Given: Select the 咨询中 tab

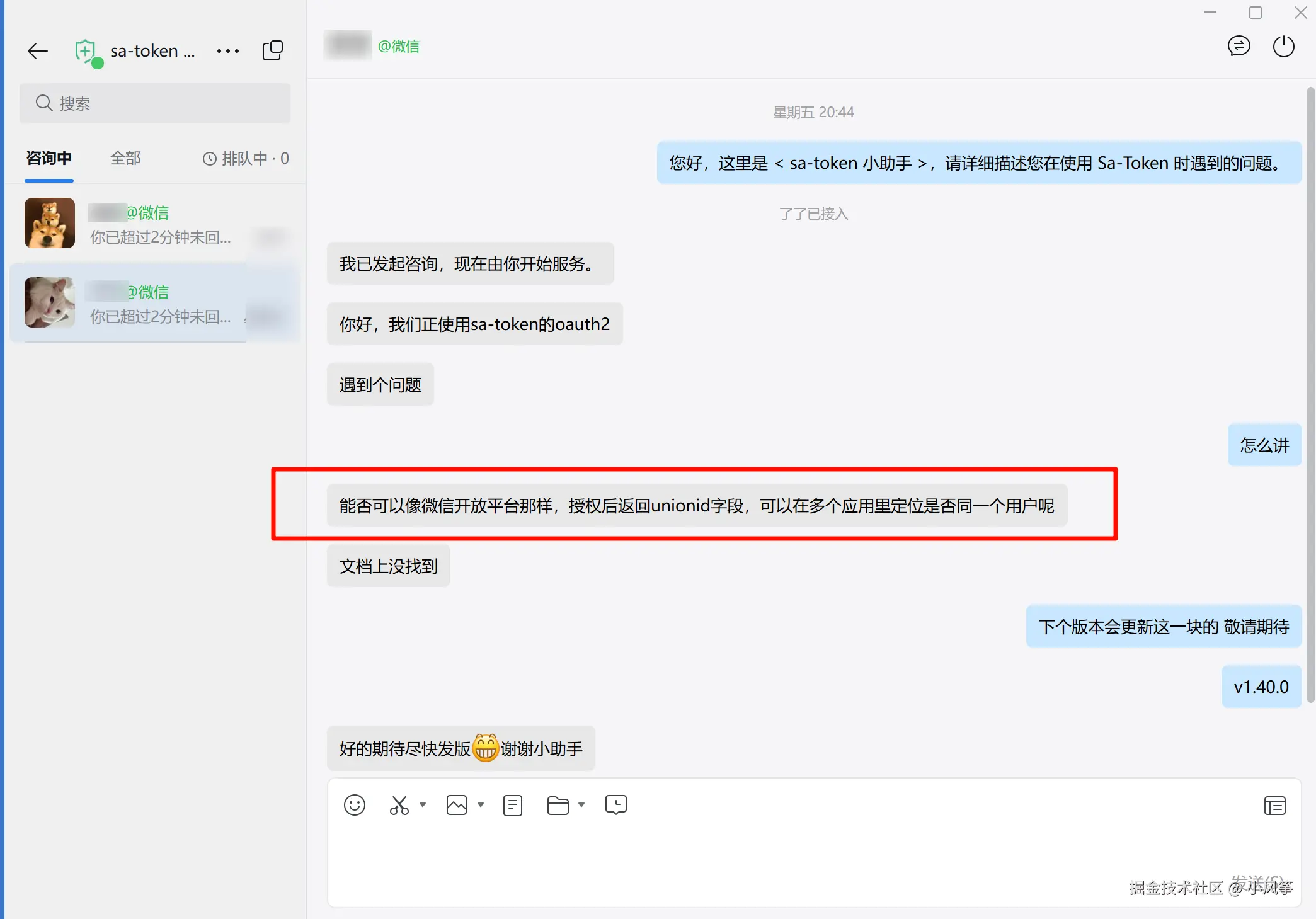Looking at the screenshot, I should (49, 158).
